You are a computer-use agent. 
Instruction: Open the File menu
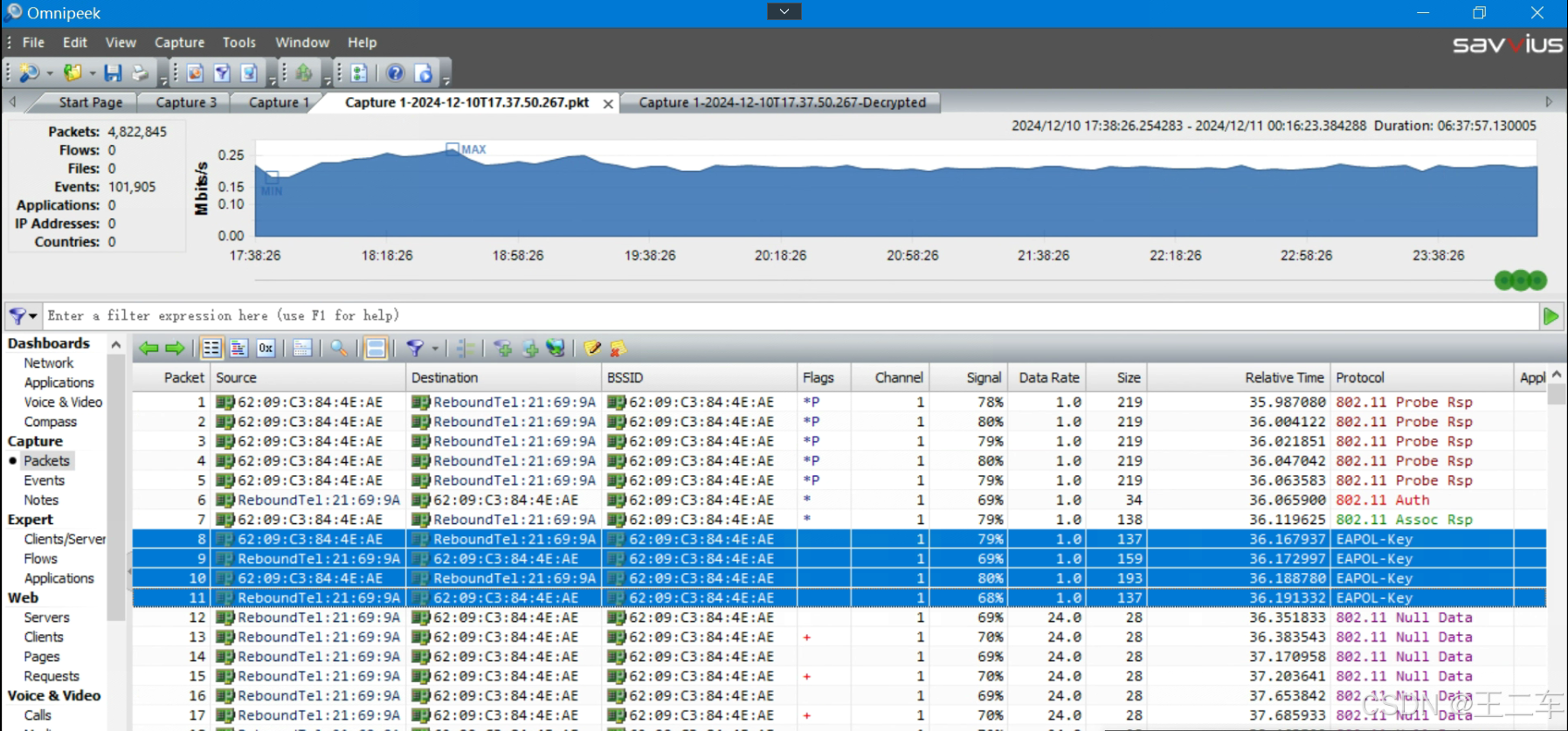pyautogui.click(x=33, y=42)
